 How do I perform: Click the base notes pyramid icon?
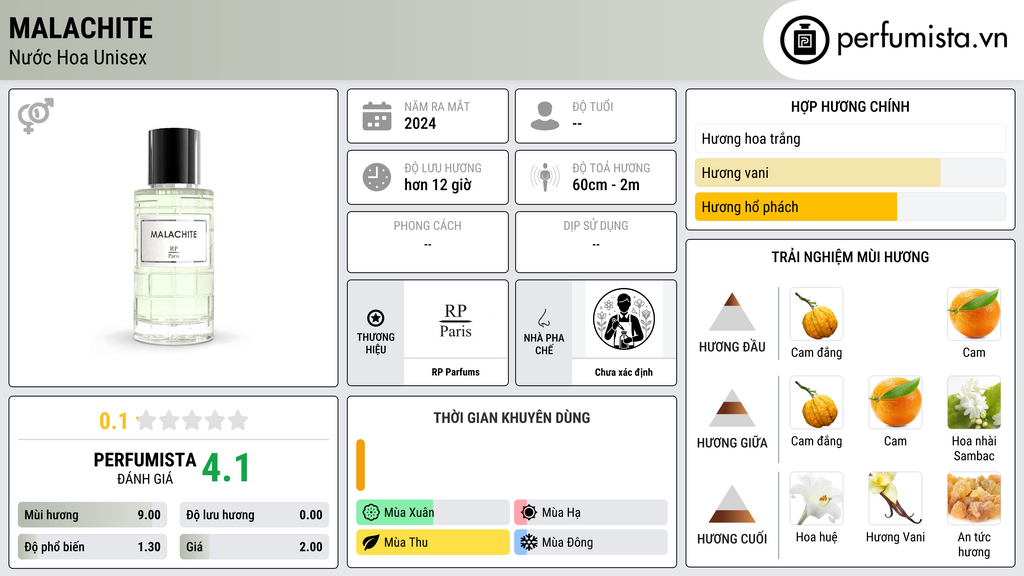point(732,504)
